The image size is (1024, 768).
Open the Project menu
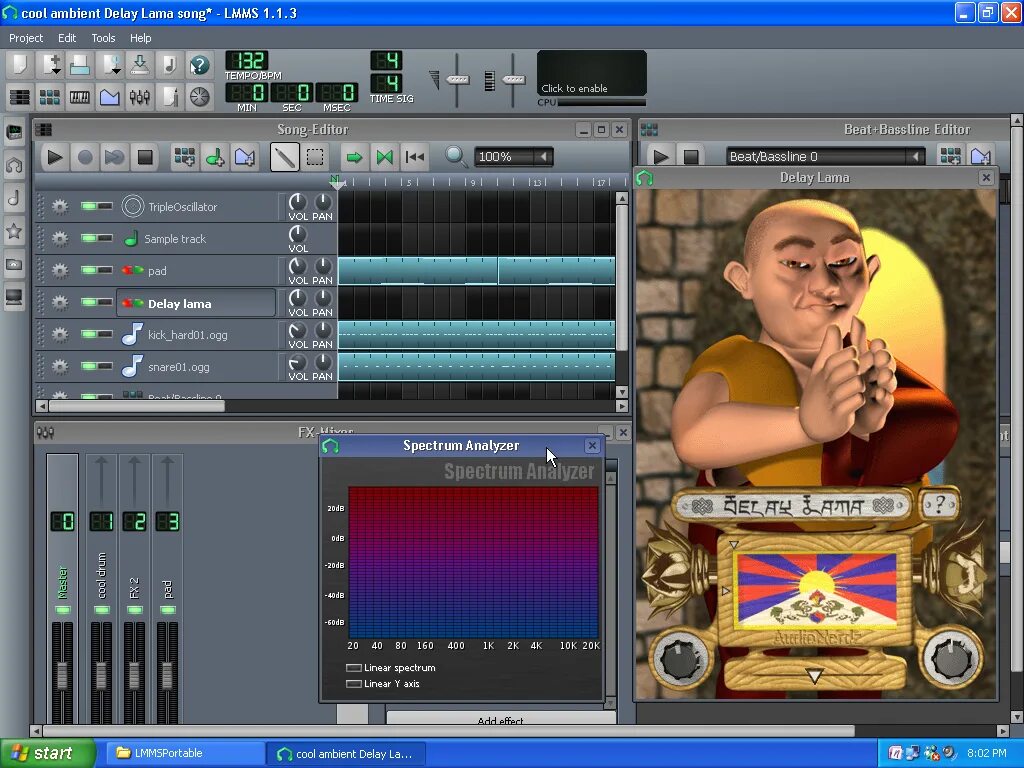25,38
